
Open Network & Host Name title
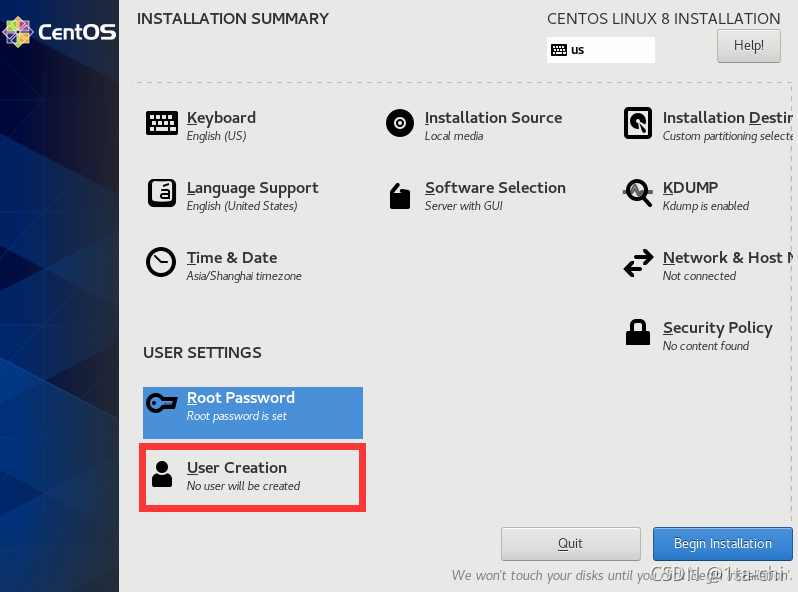[728, 258]
